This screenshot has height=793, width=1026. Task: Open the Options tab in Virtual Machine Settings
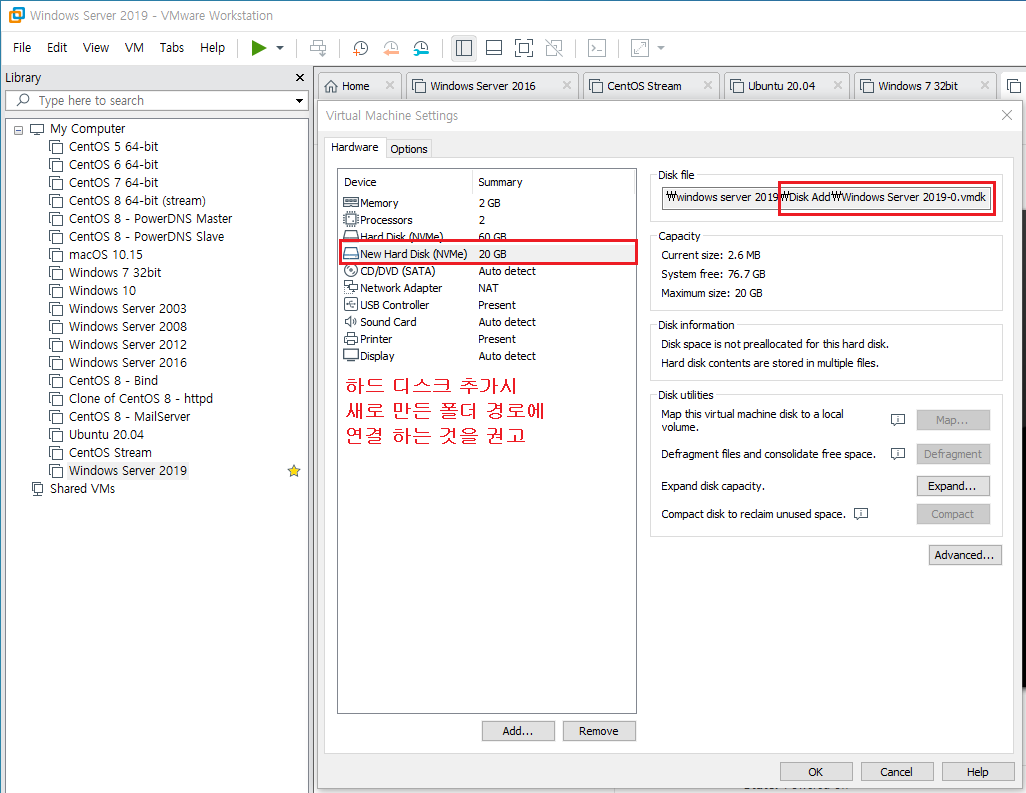click(x=409, y=149)
